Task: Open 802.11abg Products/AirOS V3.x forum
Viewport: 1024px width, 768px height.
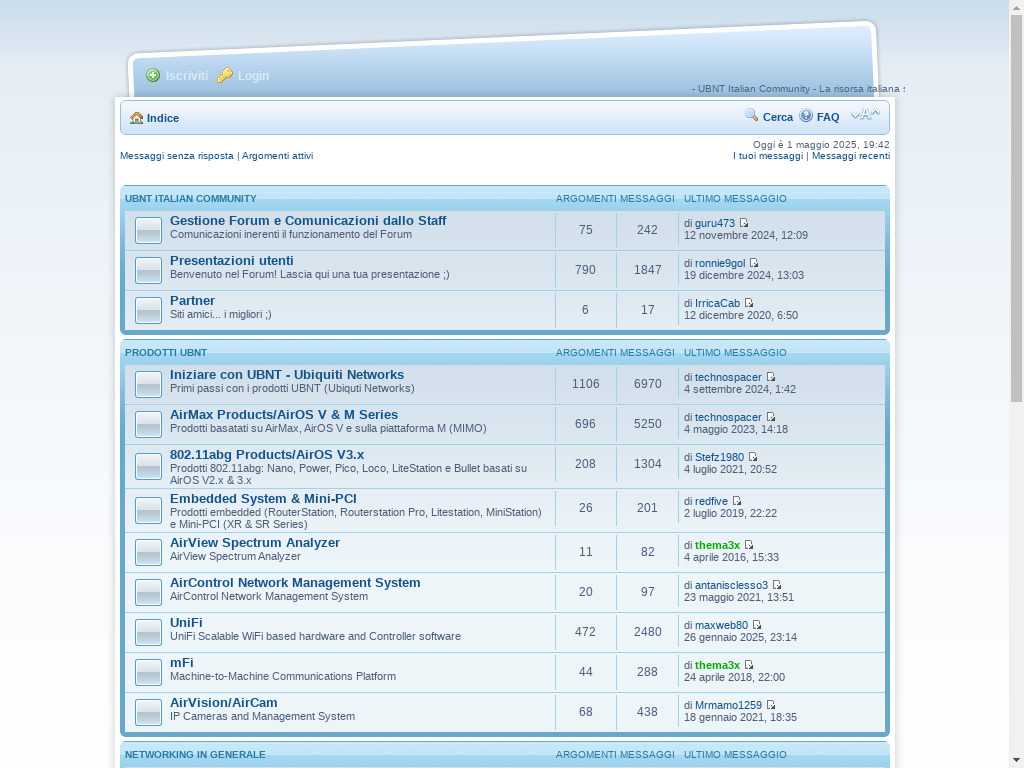Action: point(267,455)
